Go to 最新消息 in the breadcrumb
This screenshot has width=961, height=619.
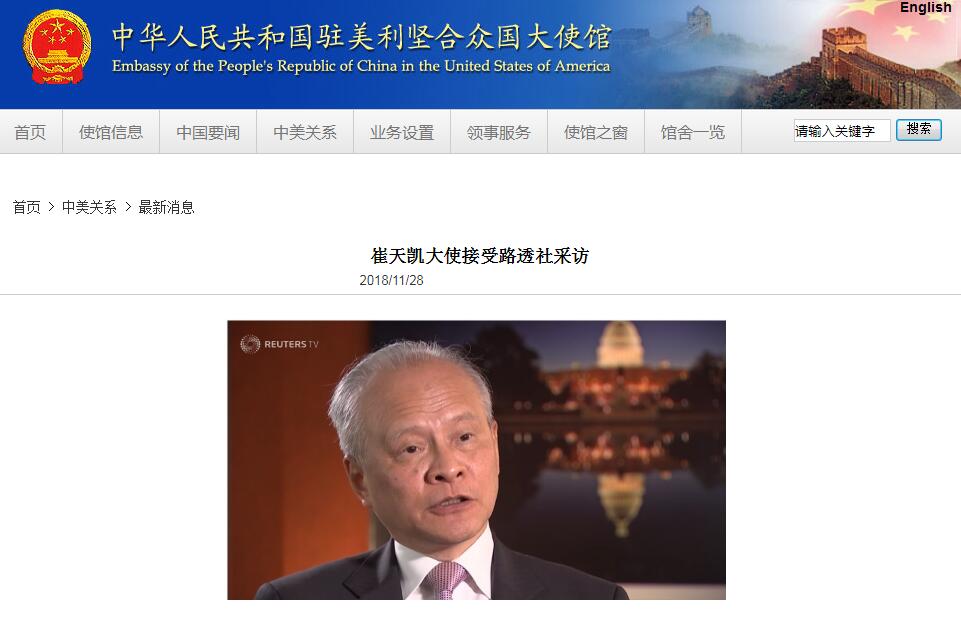tap(166, 207)
